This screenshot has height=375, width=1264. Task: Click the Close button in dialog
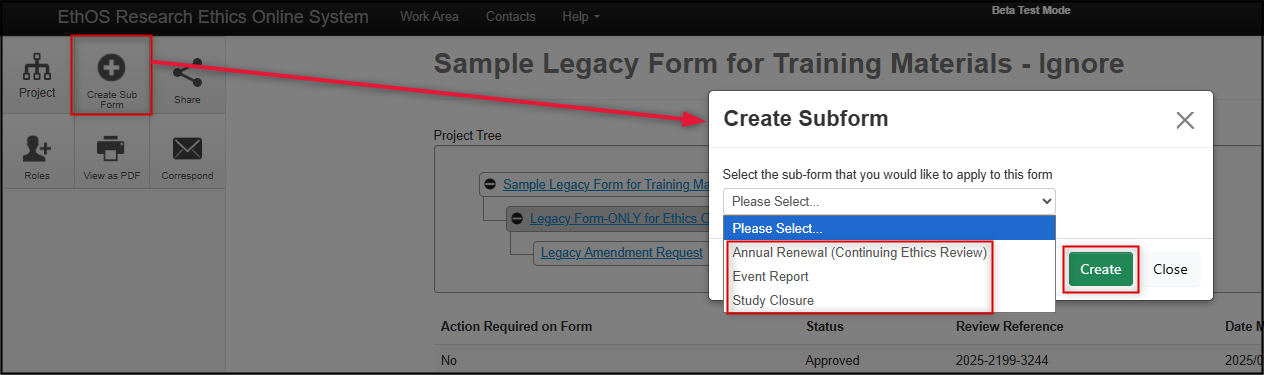pos(1170,269)
